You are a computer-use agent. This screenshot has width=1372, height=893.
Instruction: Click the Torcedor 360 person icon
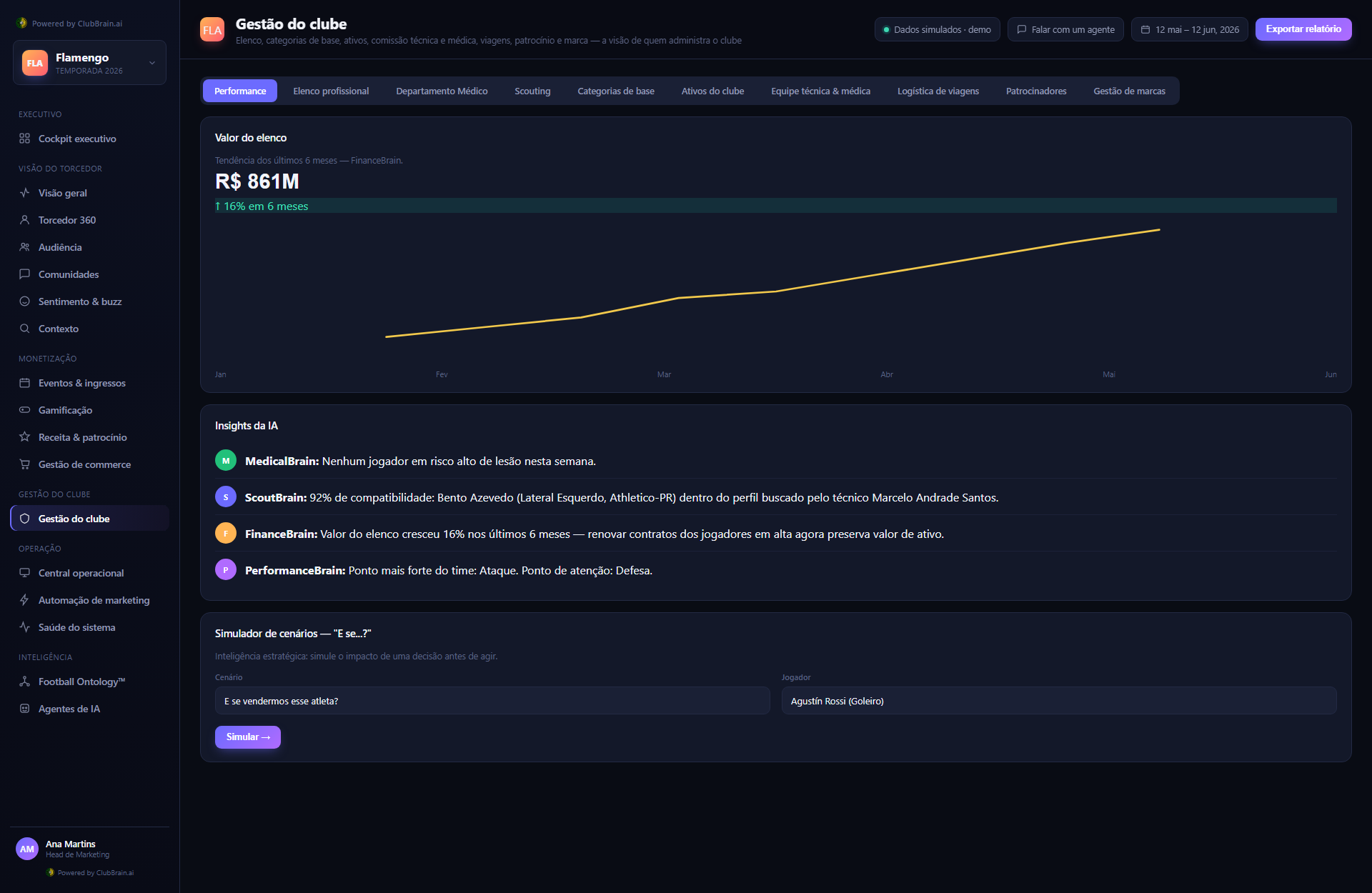[24, 220]
